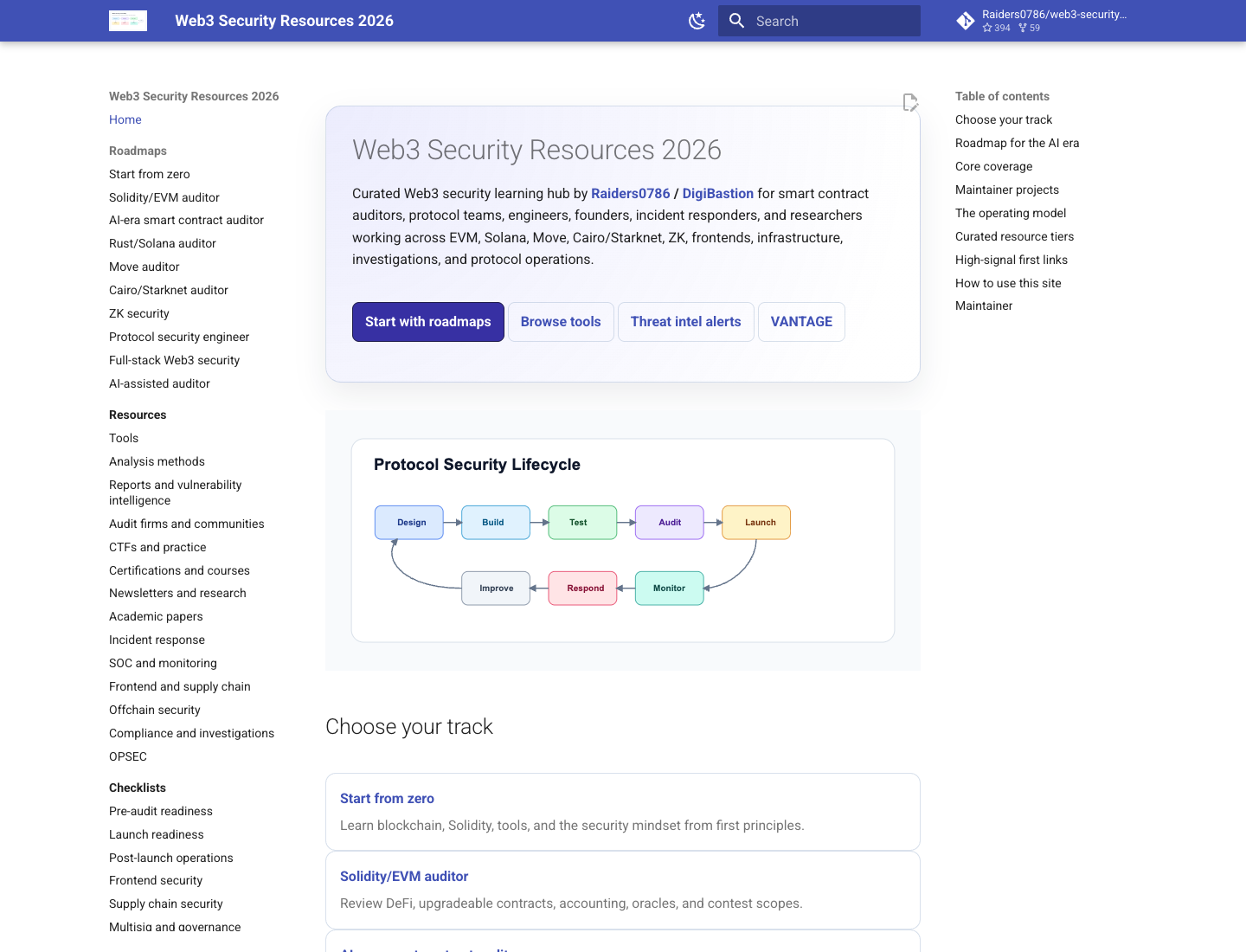Viewport: 1246px width, 952px height.
Task: Open the Threat intel alerts button
Action: coord(686,322)
